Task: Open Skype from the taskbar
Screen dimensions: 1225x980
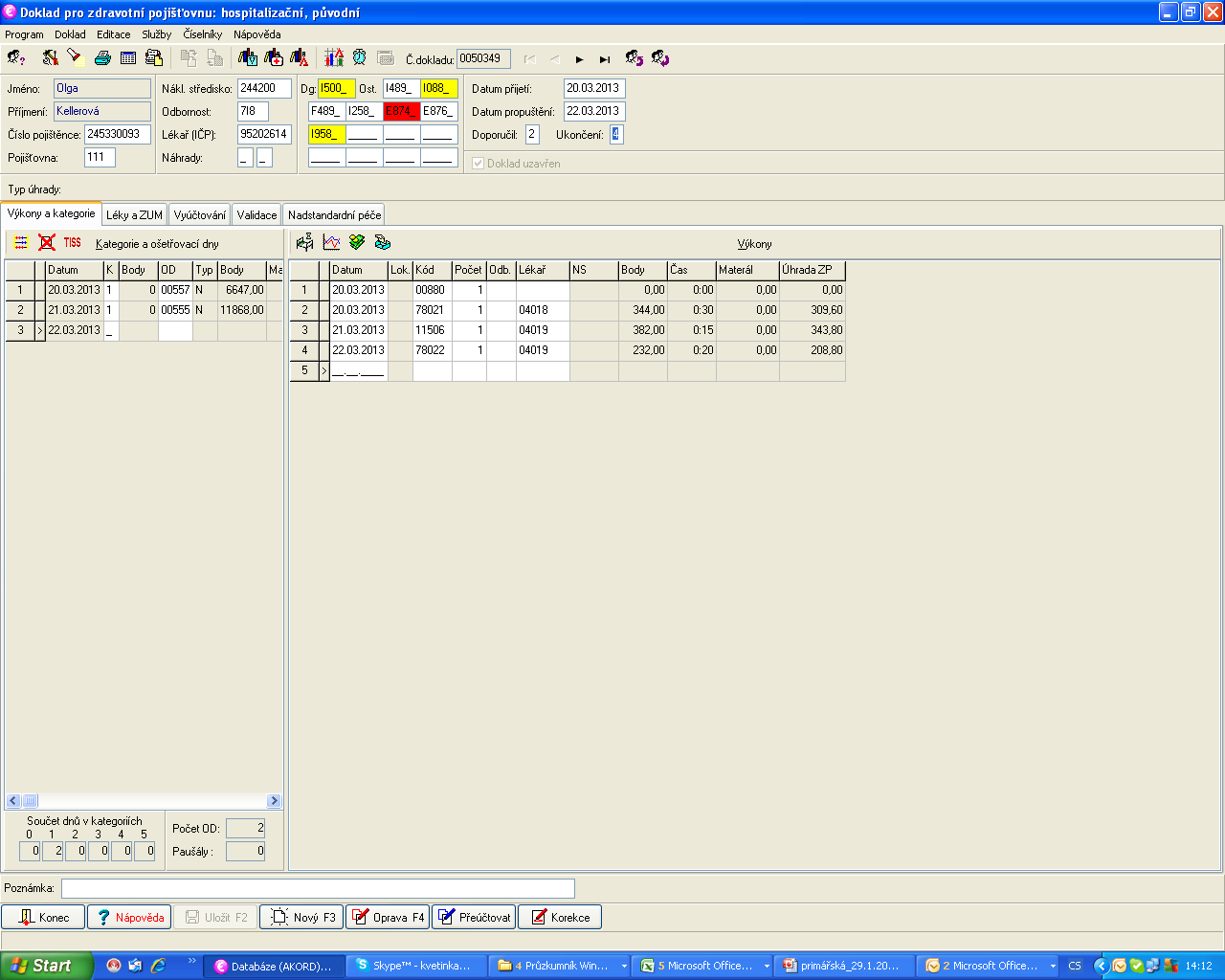Action: pyautogui.click(x=416, y=966)
